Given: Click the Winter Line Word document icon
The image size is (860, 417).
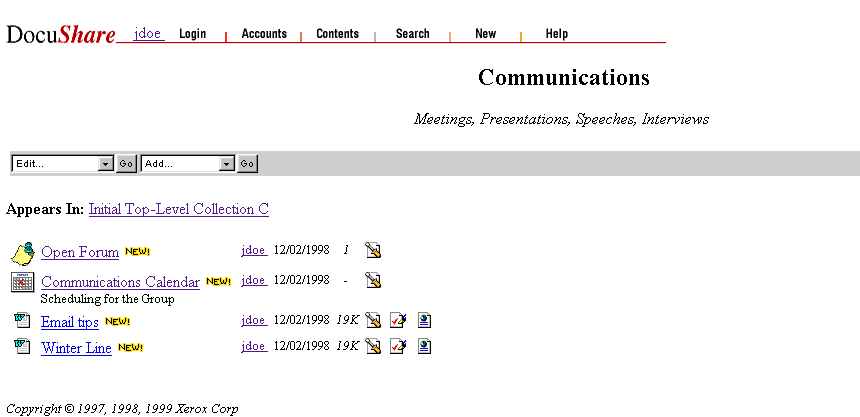Looking at the screenshot, I should [22, 347].
